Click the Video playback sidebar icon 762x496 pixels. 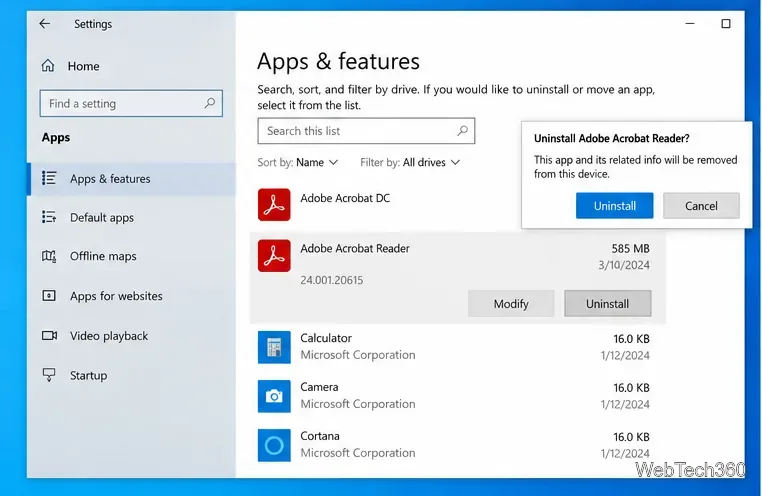(x=49, y=335)
